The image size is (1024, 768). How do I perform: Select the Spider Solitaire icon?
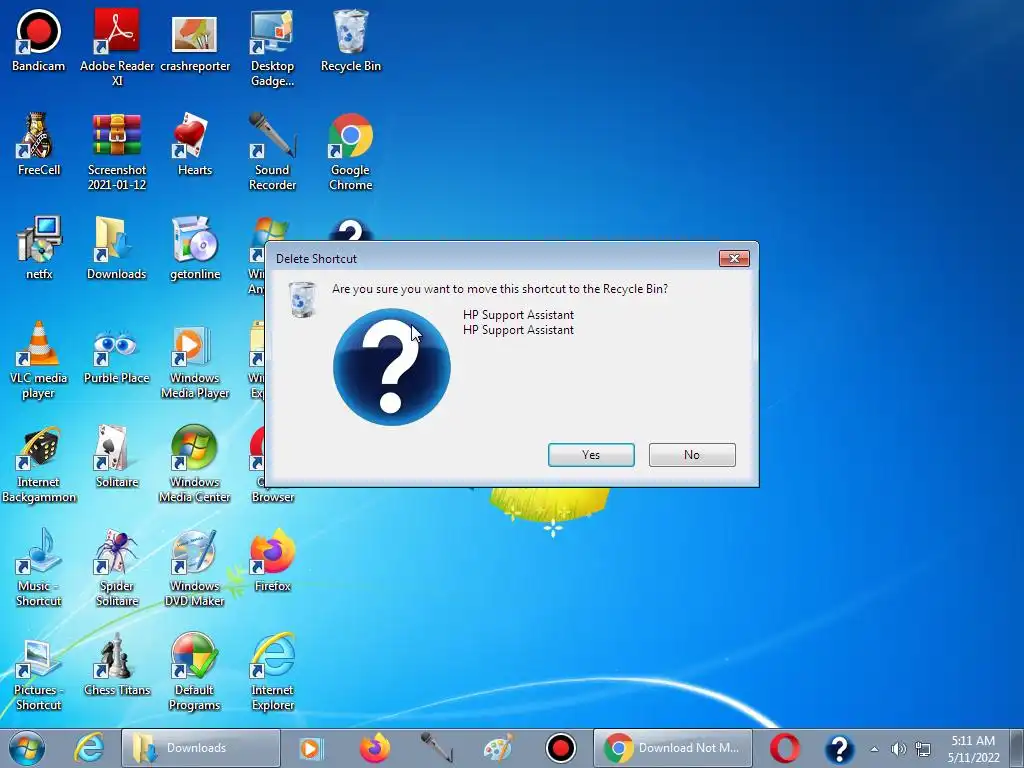117,568
